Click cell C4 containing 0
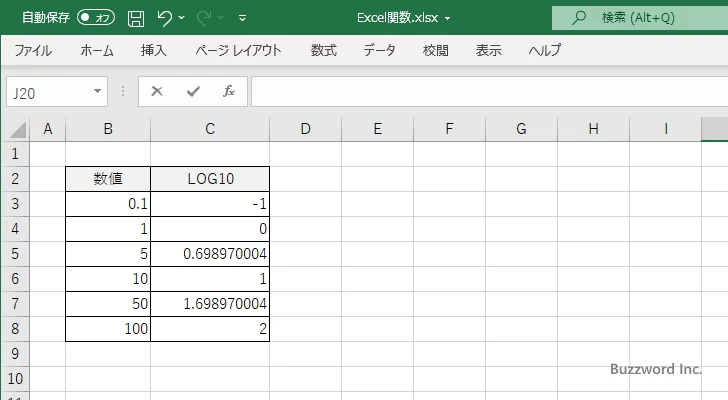The width and height of the screenshot is (728, 400). 210,229
